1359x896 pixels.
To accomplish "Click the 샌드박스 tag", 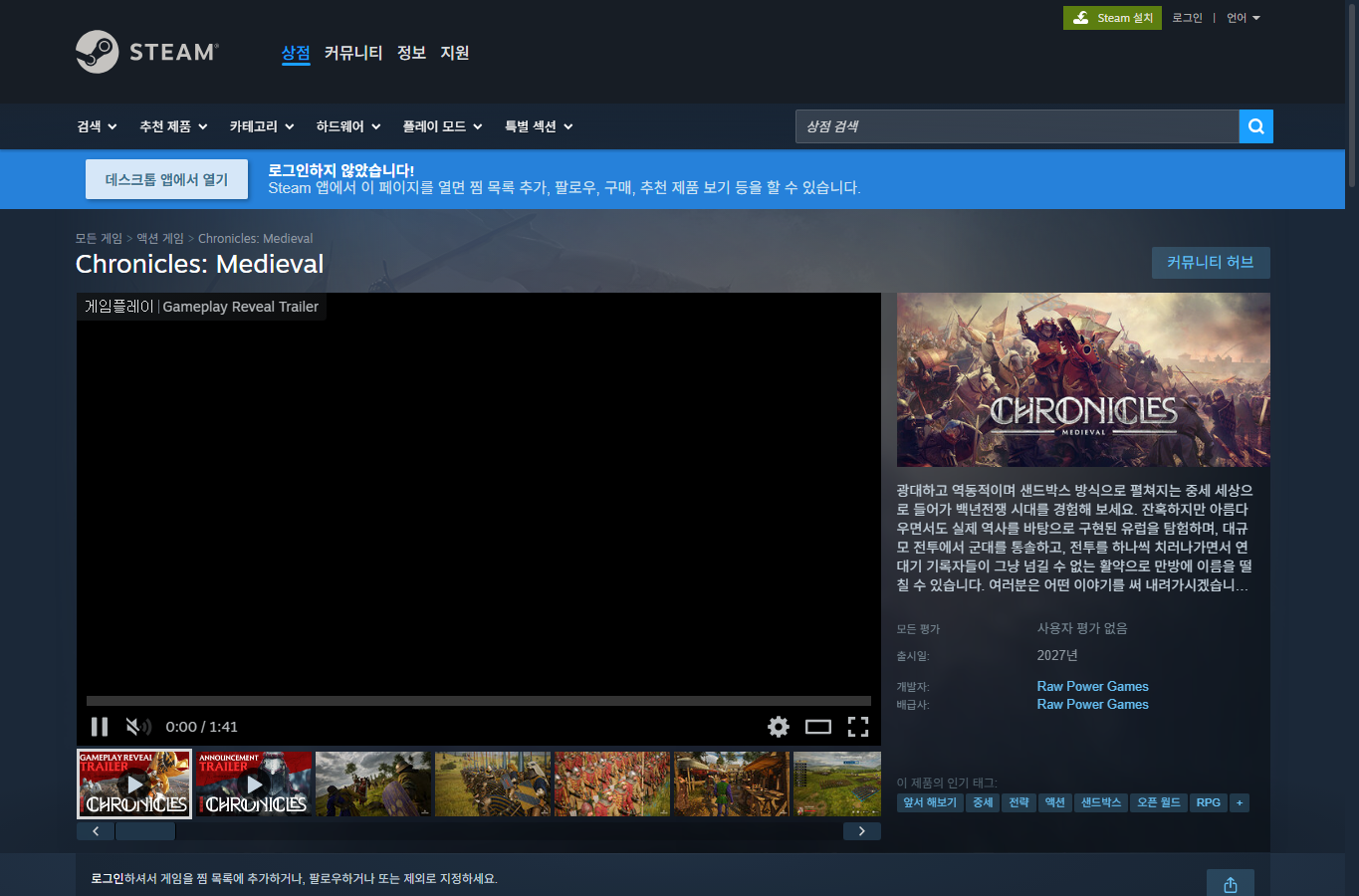I will [1101, 802].
